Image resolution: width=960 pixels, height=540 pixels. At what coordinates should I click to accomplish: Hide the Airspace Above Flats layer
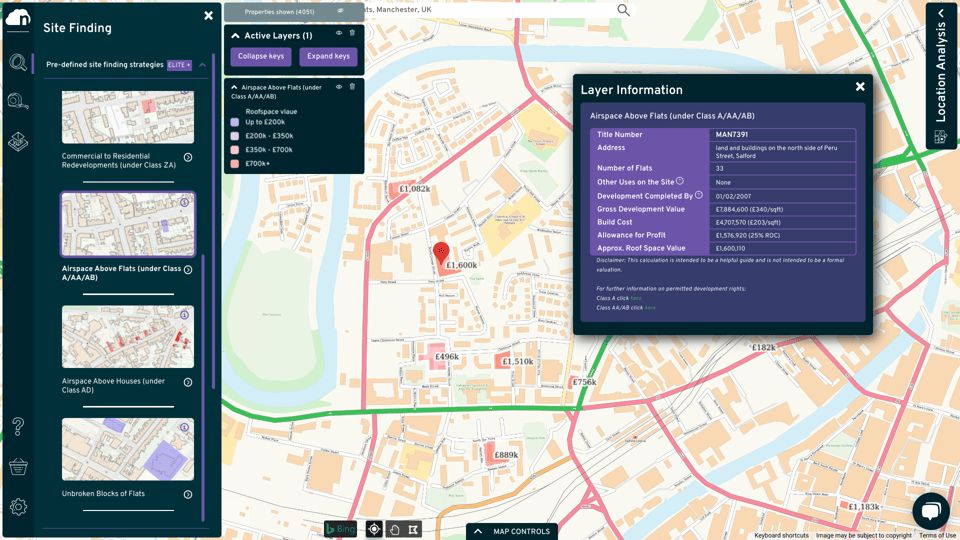[339, 87]
